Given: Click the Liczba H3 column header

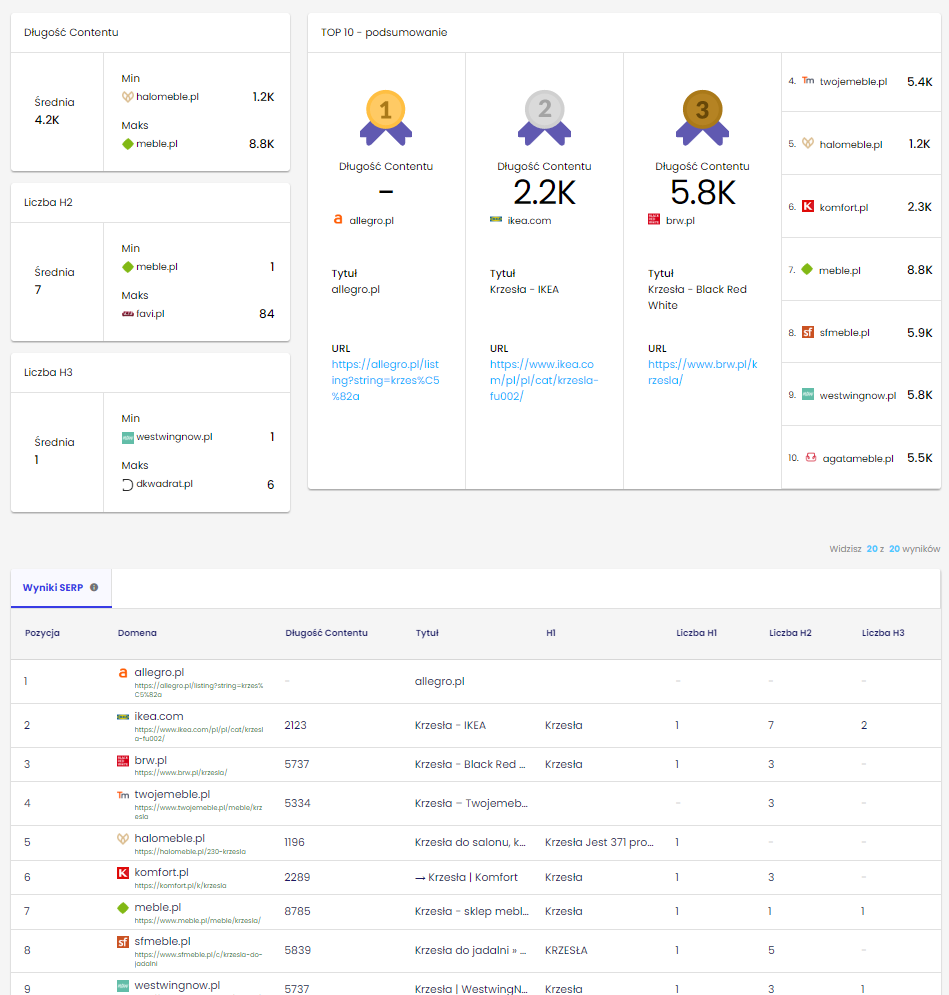Looking at the screenshot, I should pos(883,633).
